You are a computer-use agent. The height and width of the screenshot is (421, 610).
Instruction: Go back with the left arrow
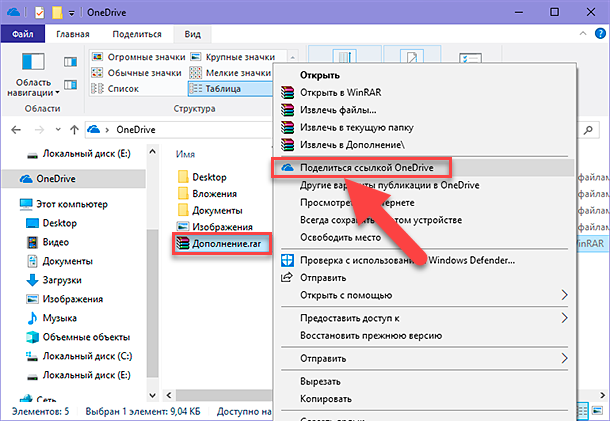click(x=16, y=130)
